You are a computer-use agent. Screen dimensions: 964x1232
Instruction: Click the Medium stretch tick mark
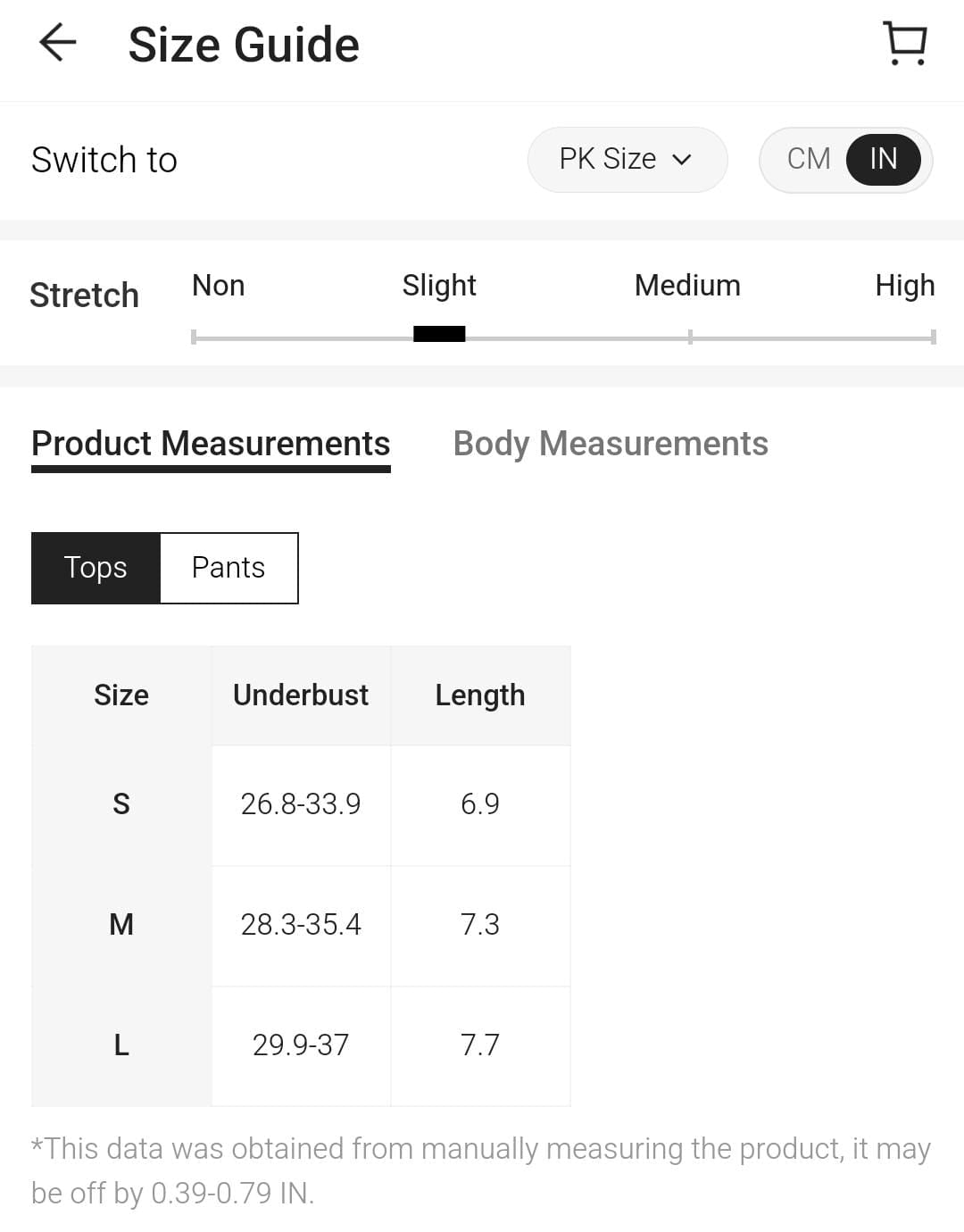689,337
